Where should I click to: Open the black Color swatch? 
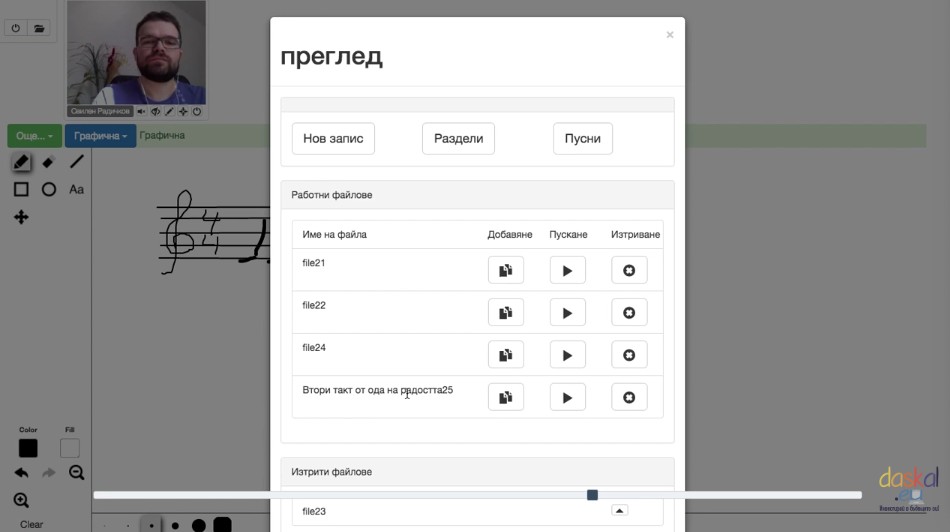[28, 448]
